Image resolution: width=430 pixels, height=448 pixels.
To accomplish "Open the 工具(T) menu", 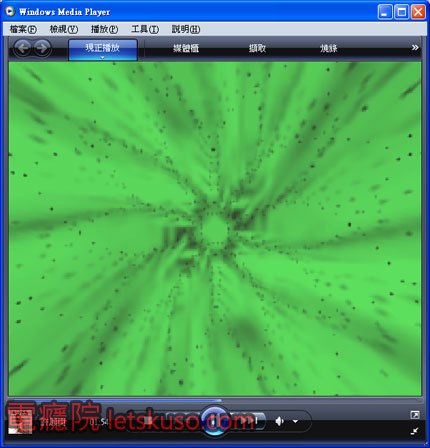I will [x=145, y=29].
